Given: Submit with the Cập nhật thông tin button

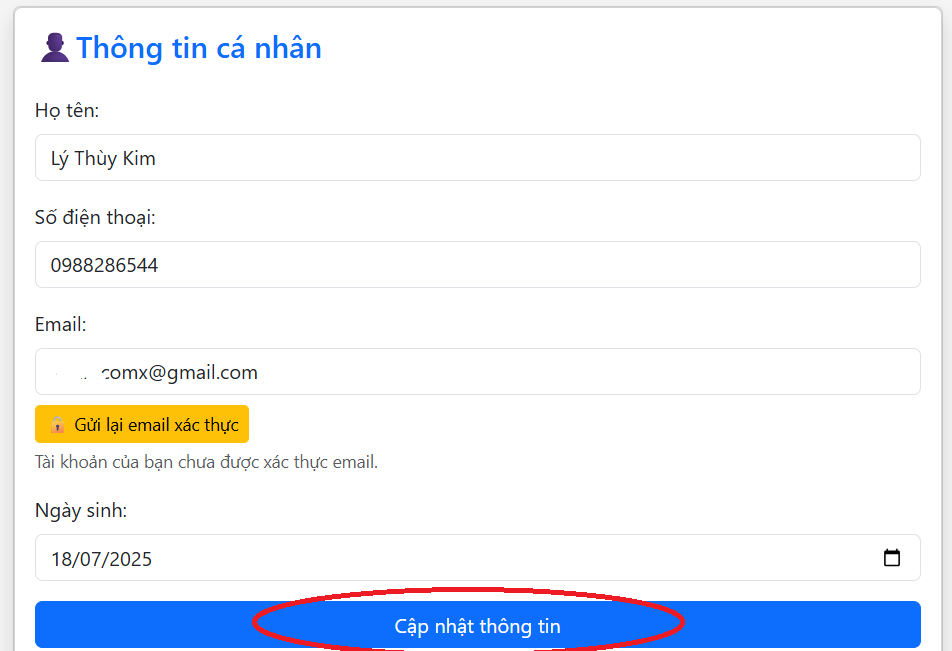Looking at the screenshot, I should (477, 626).
